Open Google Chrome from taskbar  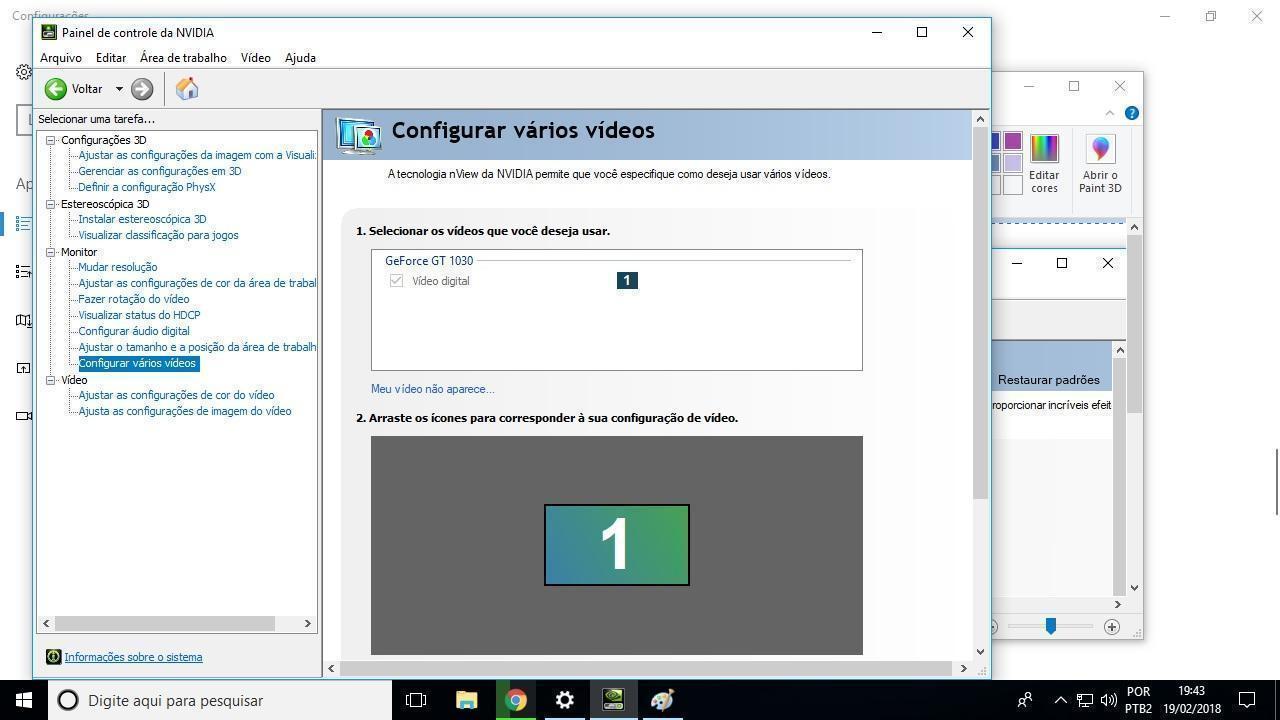[515, 700]
